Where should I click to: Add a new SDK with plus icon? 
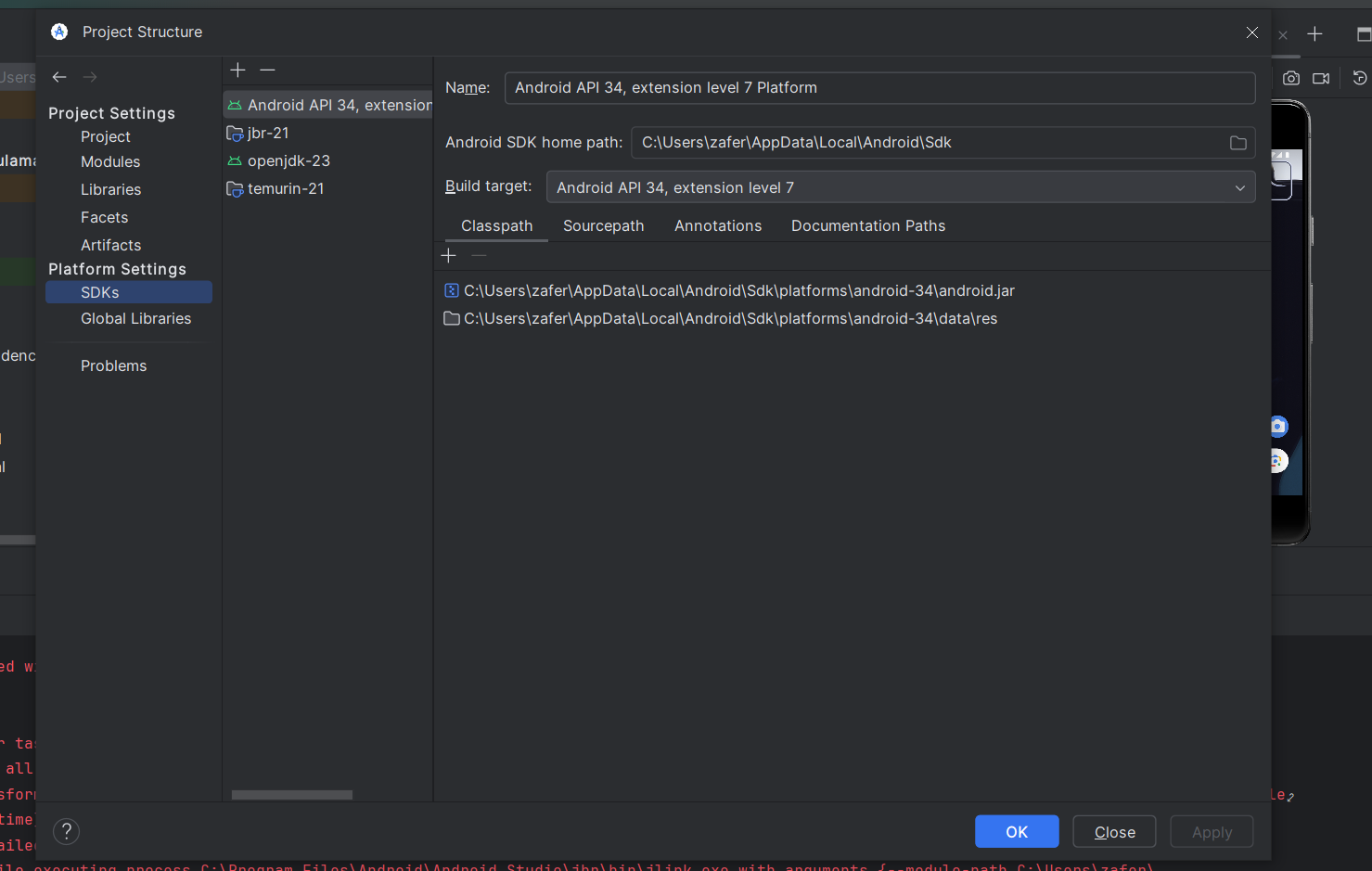(237, 70)
